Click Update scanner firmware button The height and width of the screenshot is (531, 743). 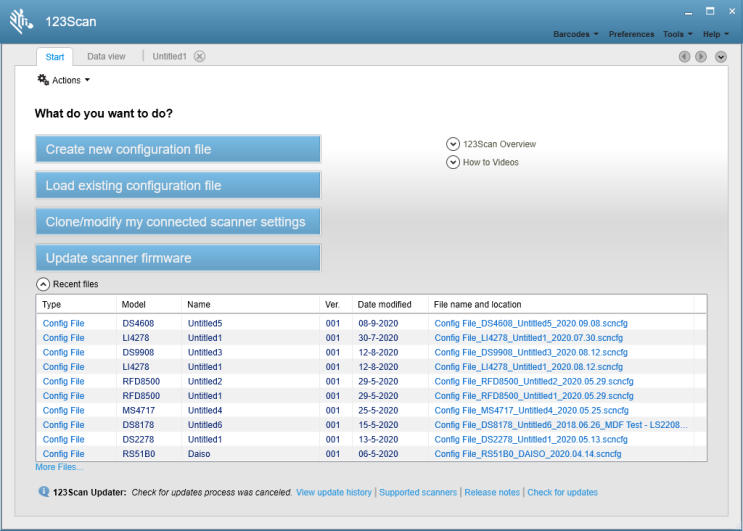tap(178, 258)
